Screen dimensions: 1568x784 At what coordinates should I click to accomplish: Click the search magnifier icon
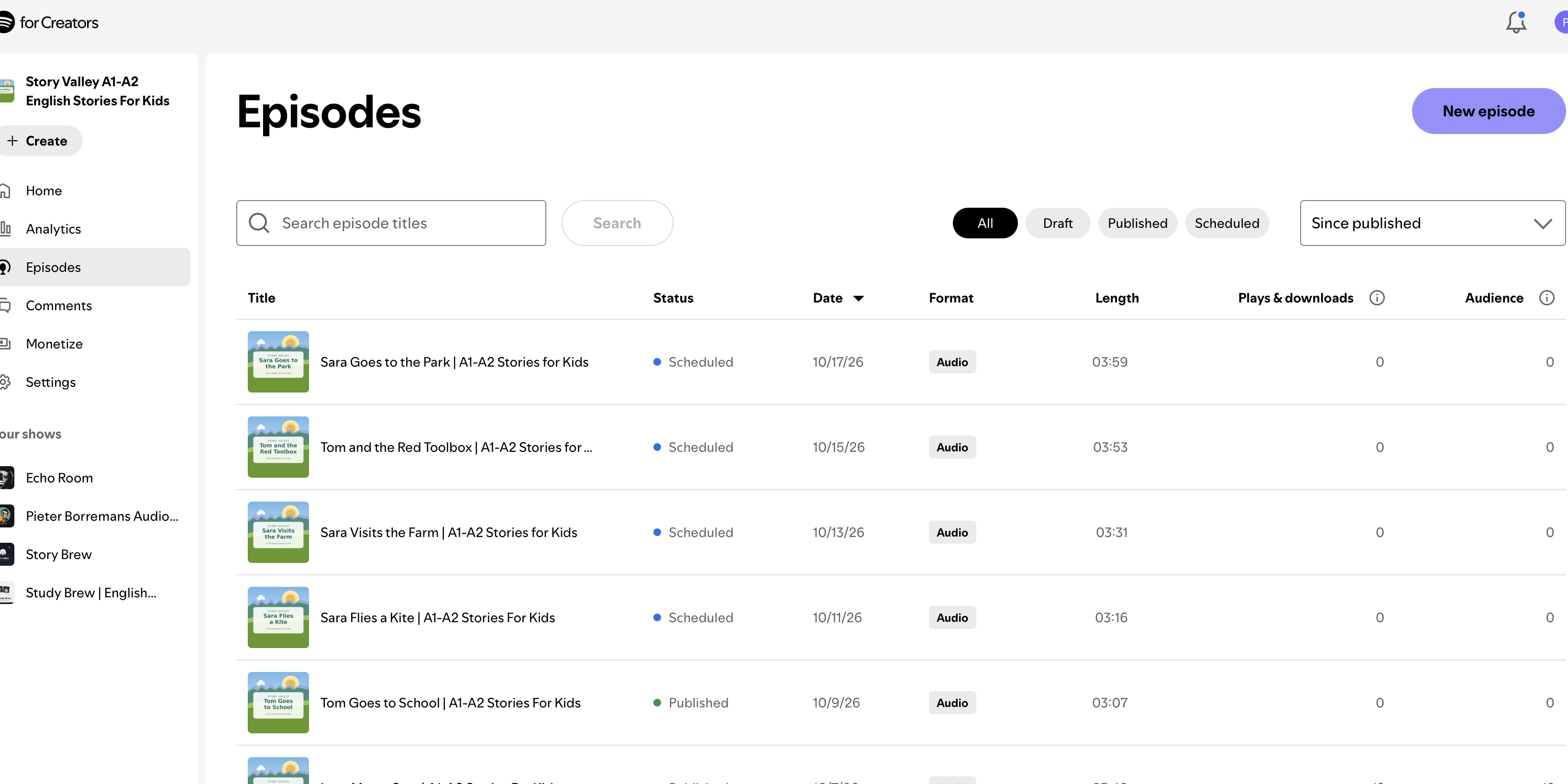point(259,223)
